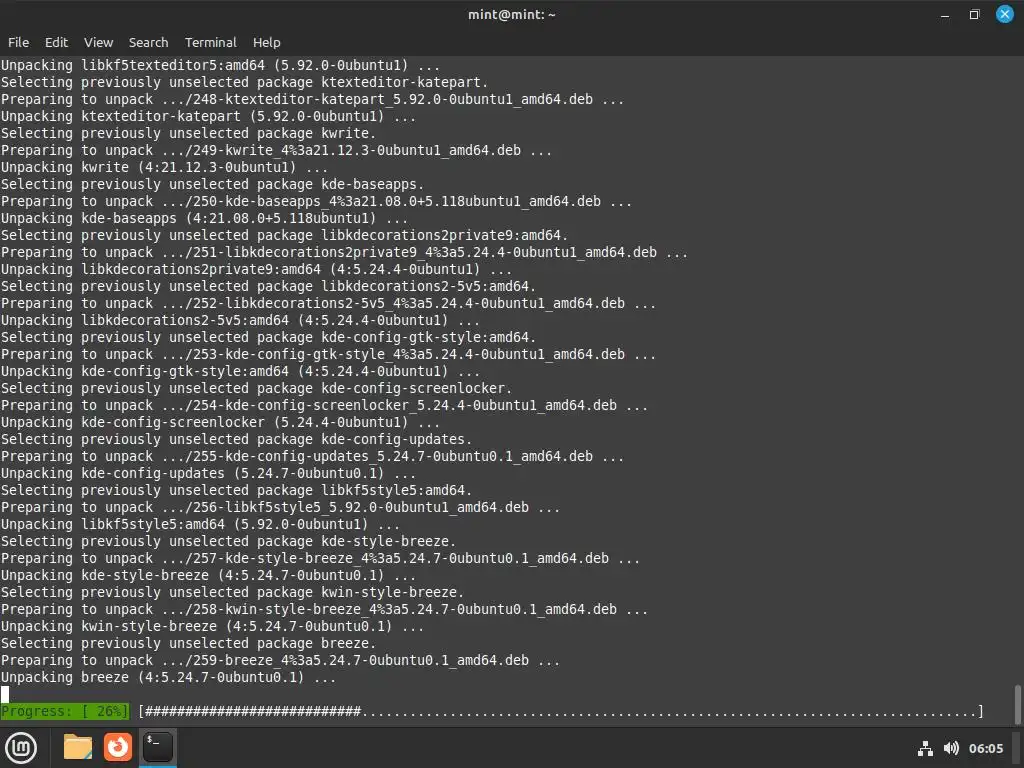Viewport: 1024px width, 768px height.
Task: Click line 'Selecting previously unselected package kwrite.'
Action: [x=188, y=133]
